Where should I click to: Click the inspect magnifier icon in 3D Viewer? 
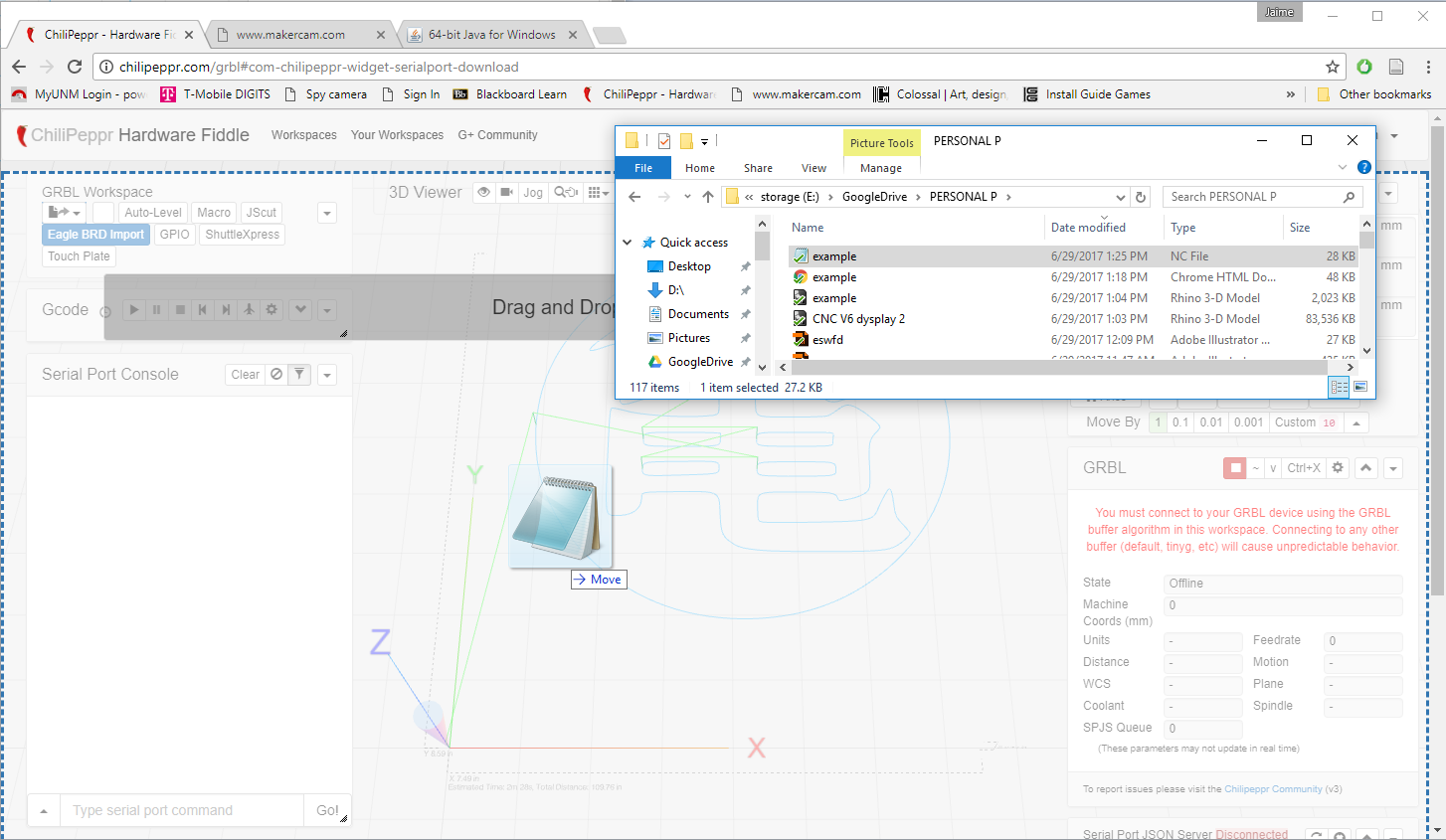click(566, 192)
